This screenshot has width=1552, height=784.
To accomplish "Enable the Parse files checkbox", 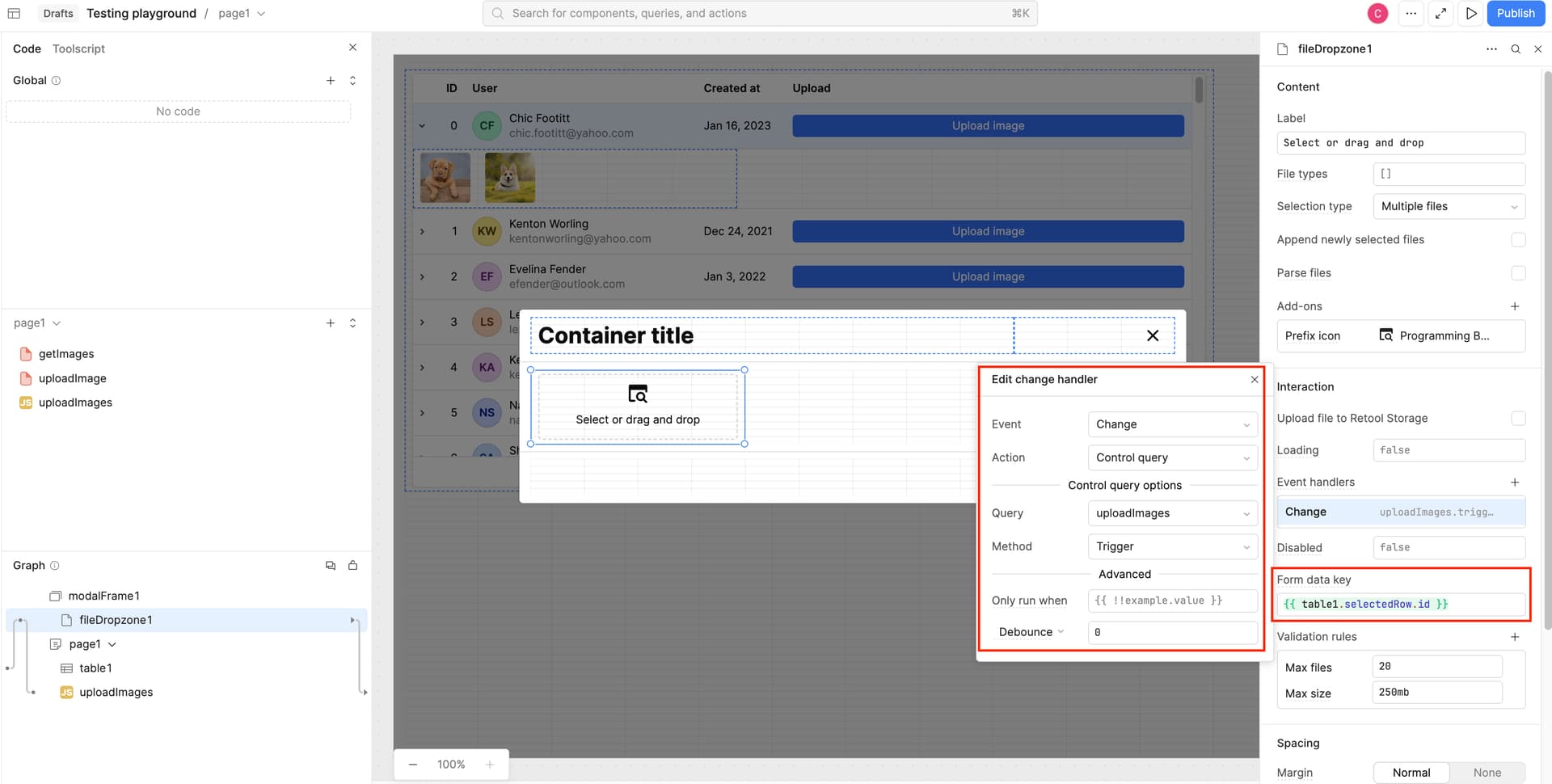I will [1518, 273].
